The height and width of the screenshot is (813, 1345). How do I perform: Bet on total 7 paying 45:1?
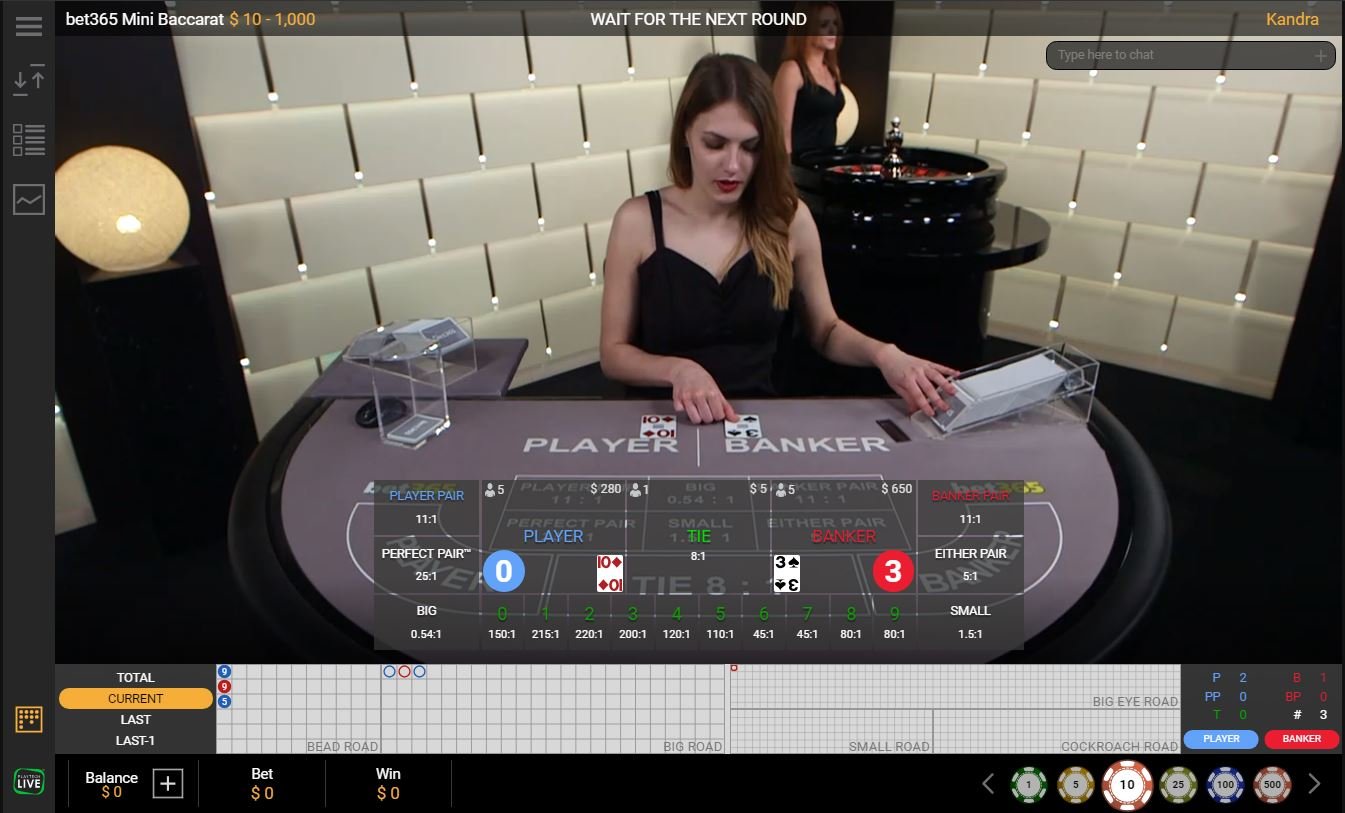(807, 622)
